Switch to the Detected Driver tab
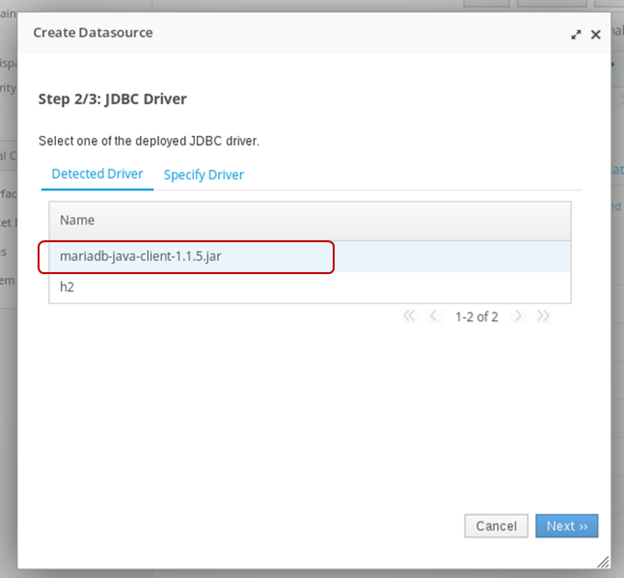 [x=97, y=174]
